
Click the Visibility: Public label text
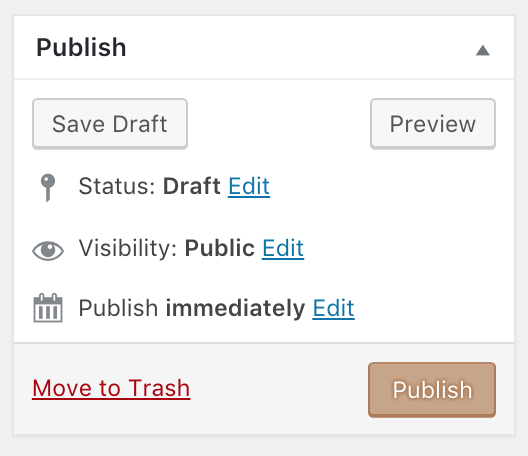click(x=167, y=248)
